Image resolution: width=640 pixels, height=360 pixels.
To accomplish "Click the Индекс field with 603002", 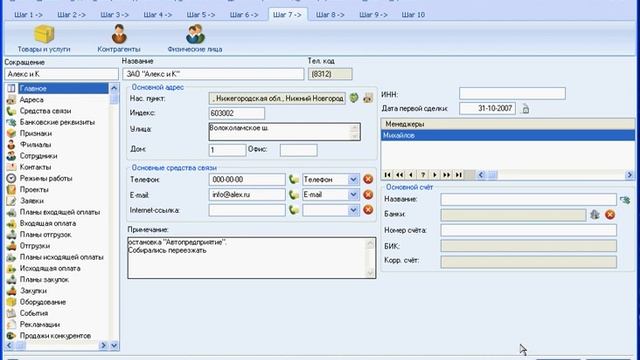I will [236, 113].
